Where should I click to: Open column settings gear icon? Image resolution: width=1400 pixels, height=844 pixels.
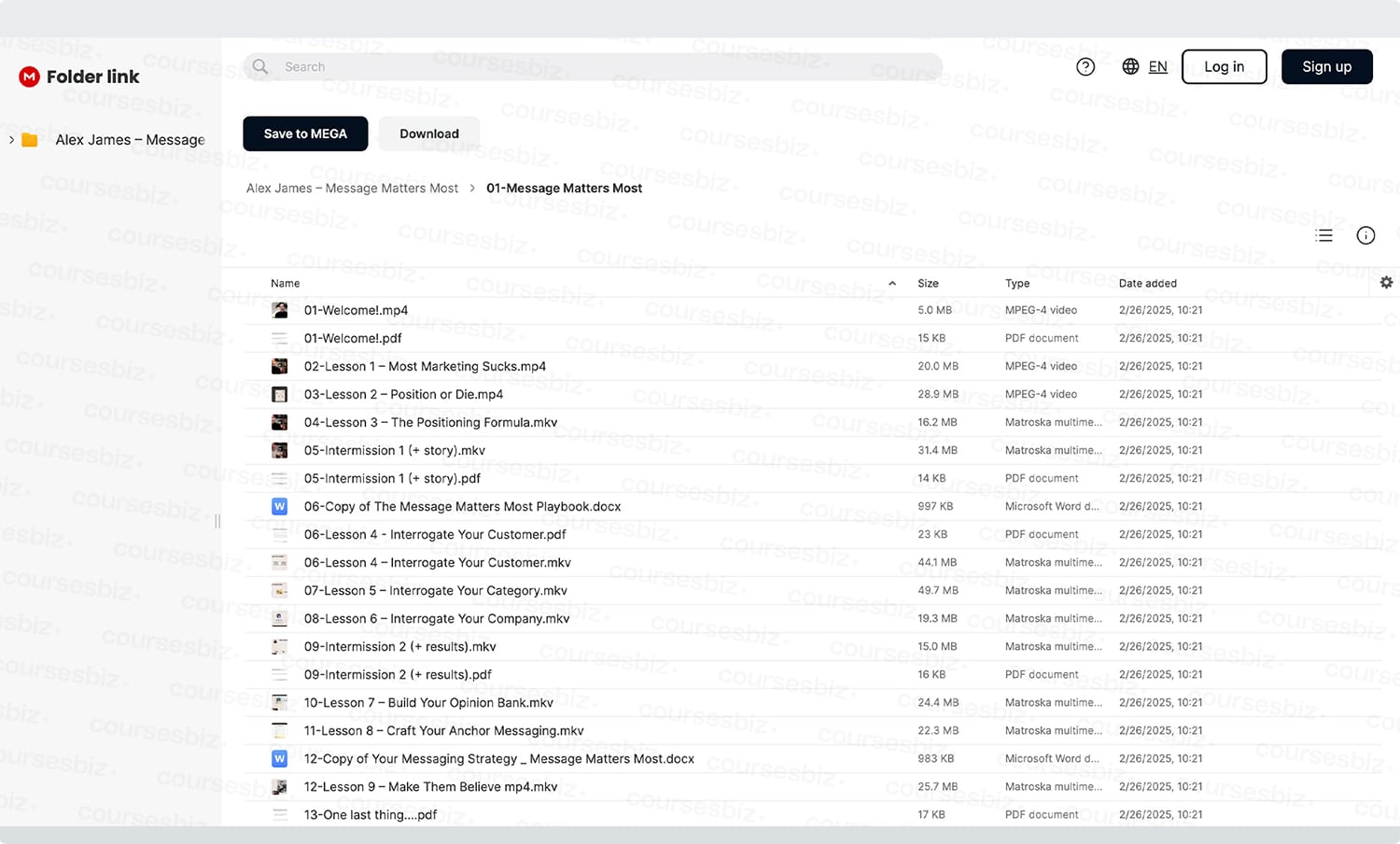1386,282
